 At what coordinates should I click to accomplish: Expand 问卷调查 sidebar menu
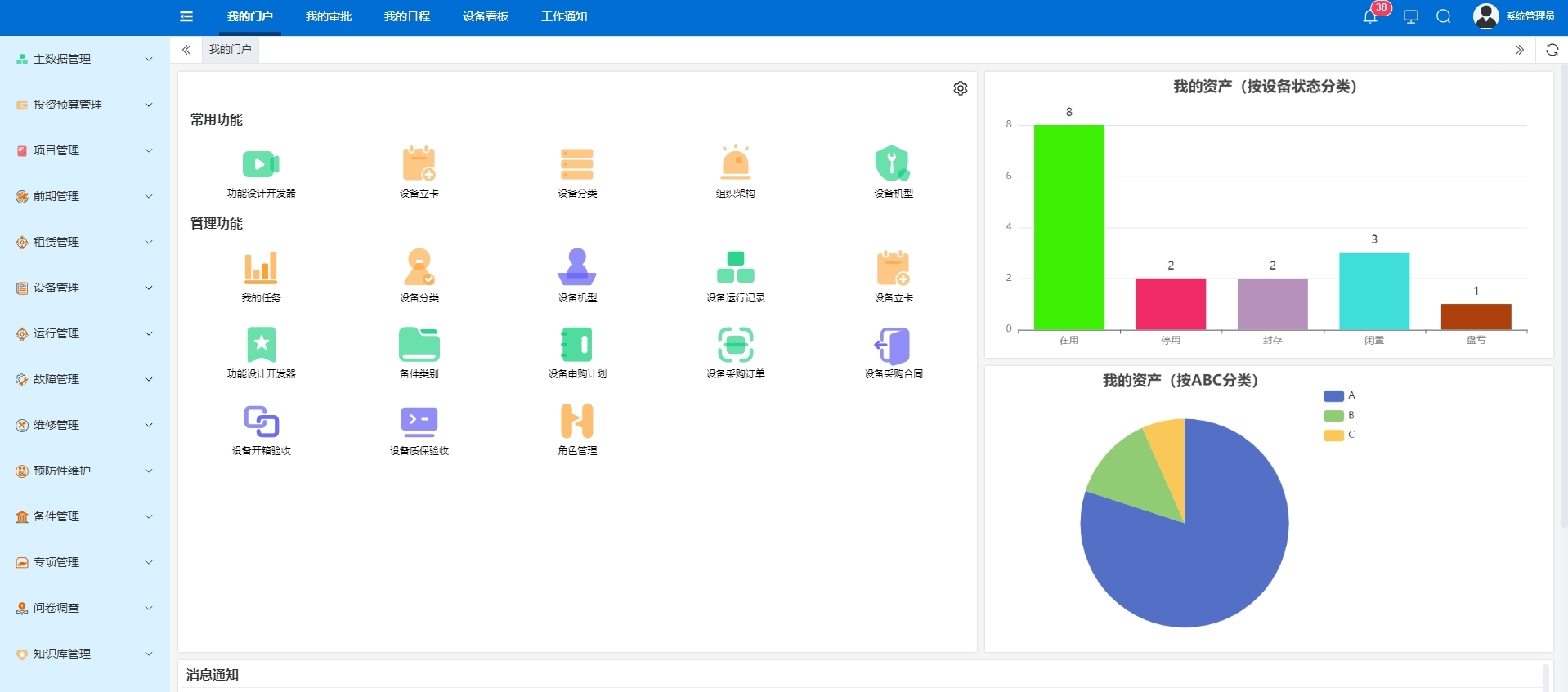(x=85, y=608)
